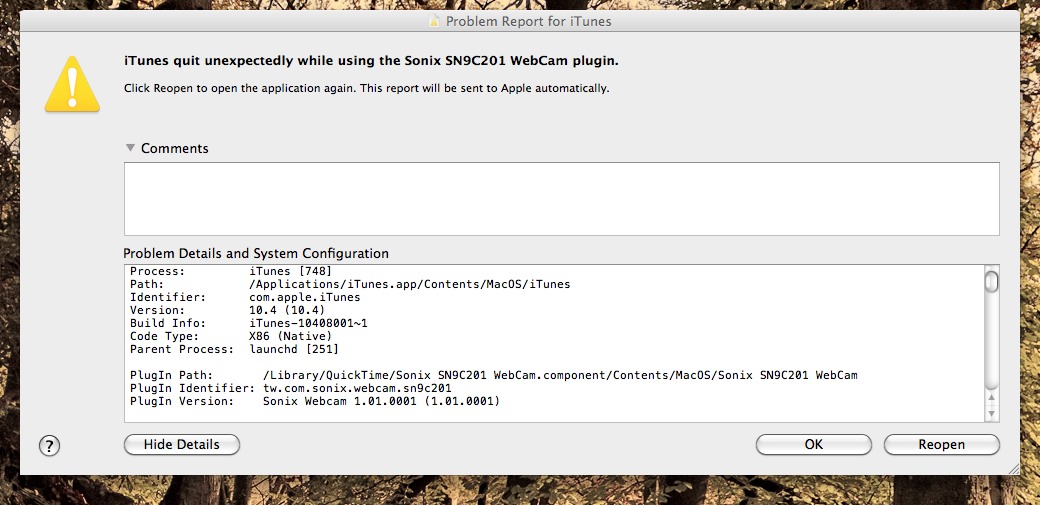This screenshot has width=1040, height=505.
Task: Click the 'Version: 10.4 (10.4)' line
Action: pos(228,310)
